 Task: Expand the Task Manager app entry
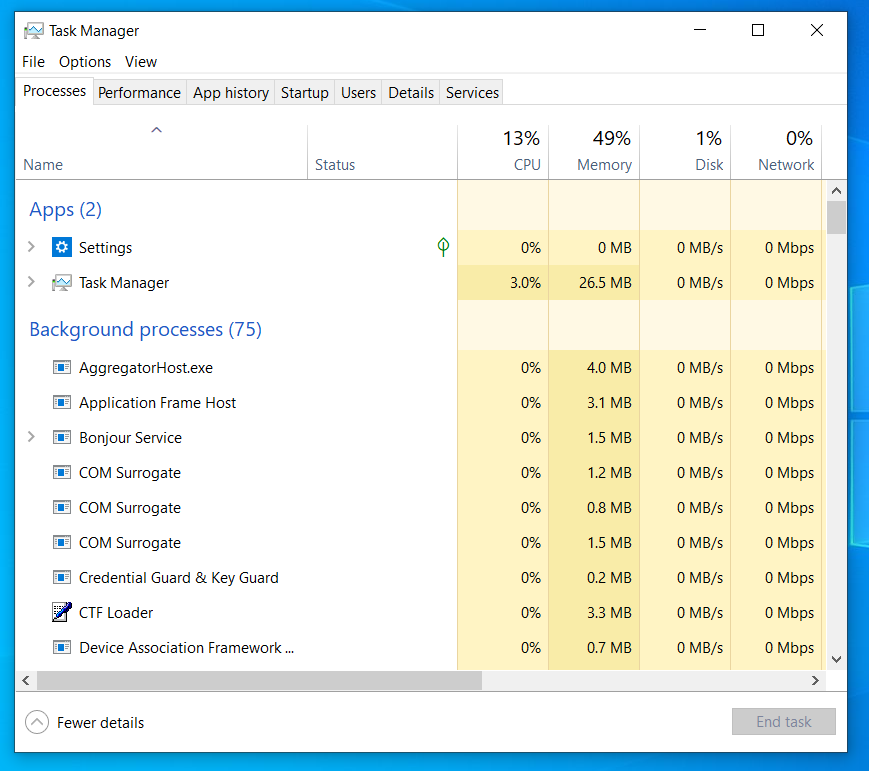pyautogui.click(x=32, y=282)
